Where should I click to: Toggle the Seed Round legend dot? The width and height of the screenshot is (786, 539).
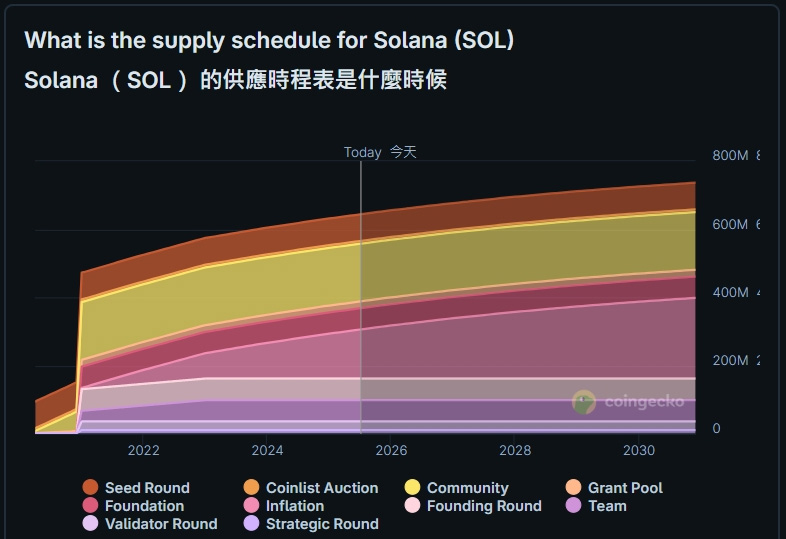point(90,487)
